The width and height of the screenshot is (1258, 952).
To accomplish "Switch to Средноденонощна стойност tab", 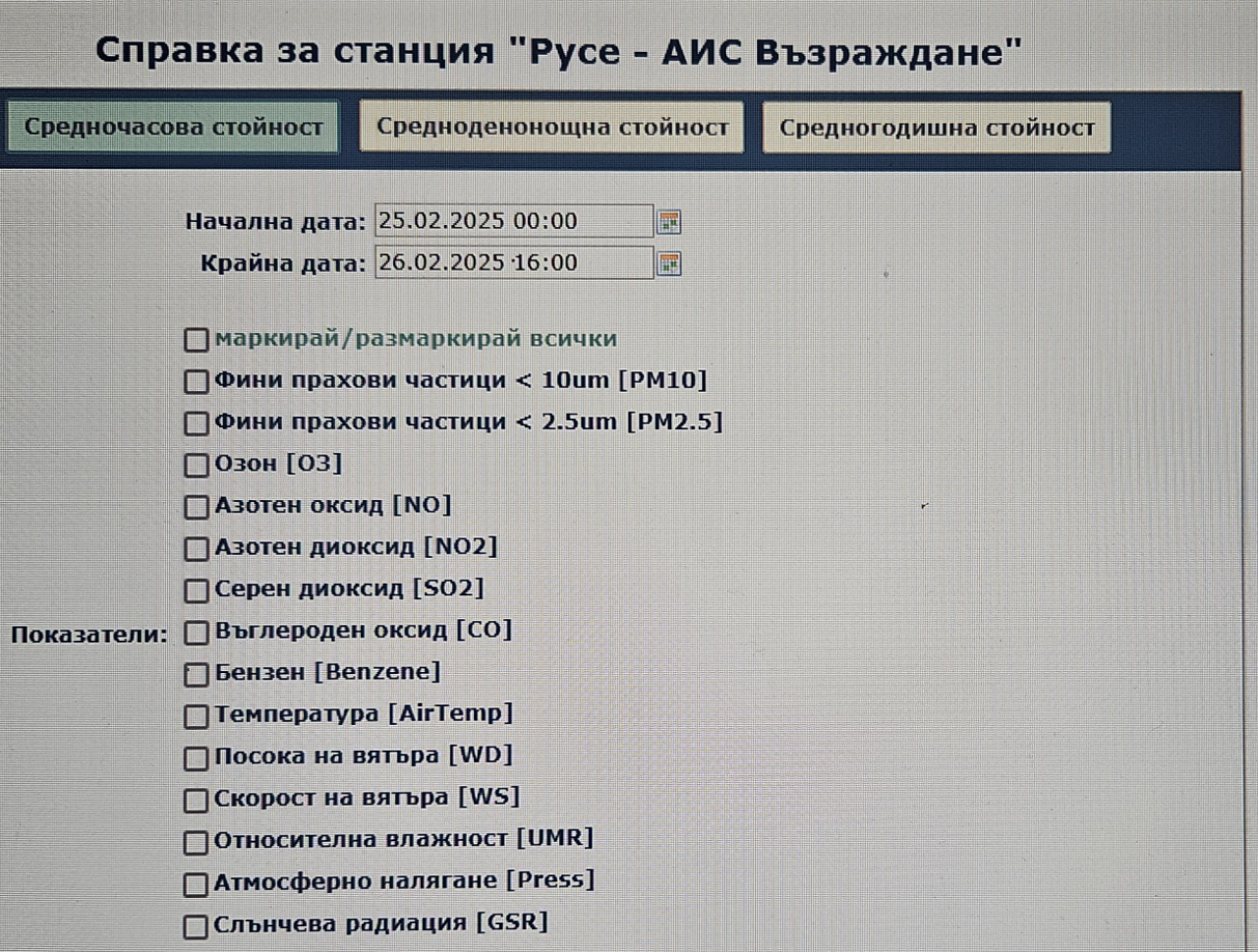I will click(x=551, y=127).
